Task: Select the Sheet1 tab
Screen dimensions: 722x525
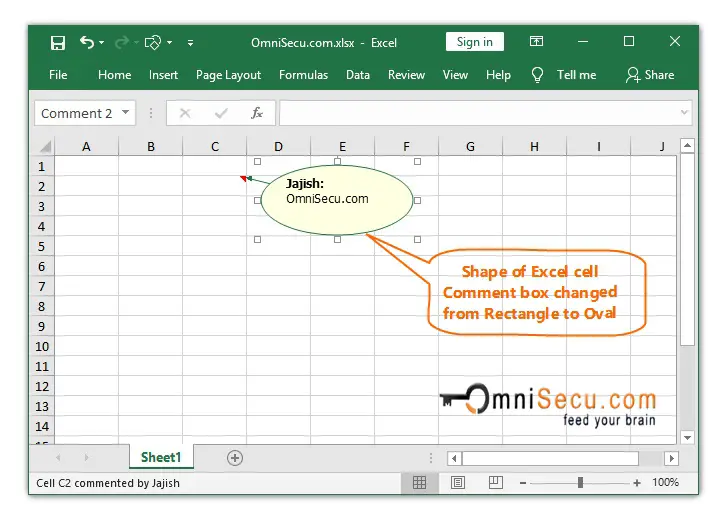Action: pyautogui.click(x=161, y=457)
